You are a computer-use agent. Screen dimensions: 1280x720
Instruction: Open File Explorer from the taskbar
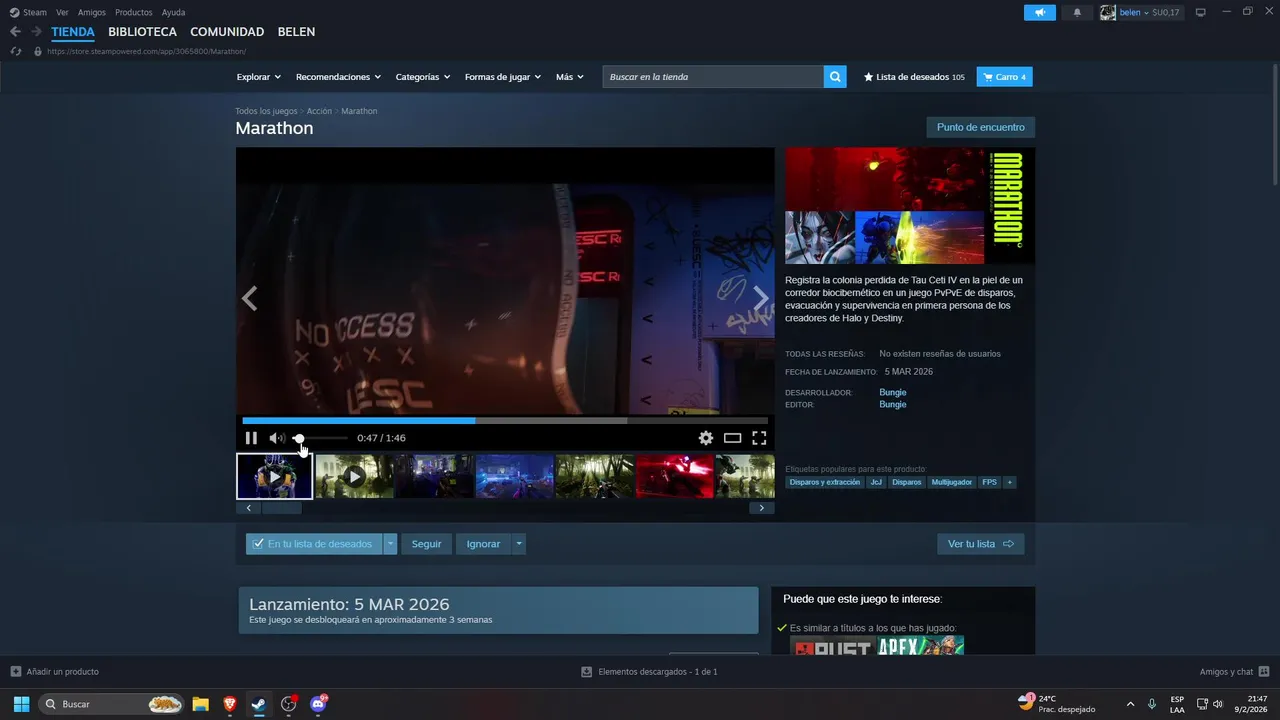click(x=200, y=704)
